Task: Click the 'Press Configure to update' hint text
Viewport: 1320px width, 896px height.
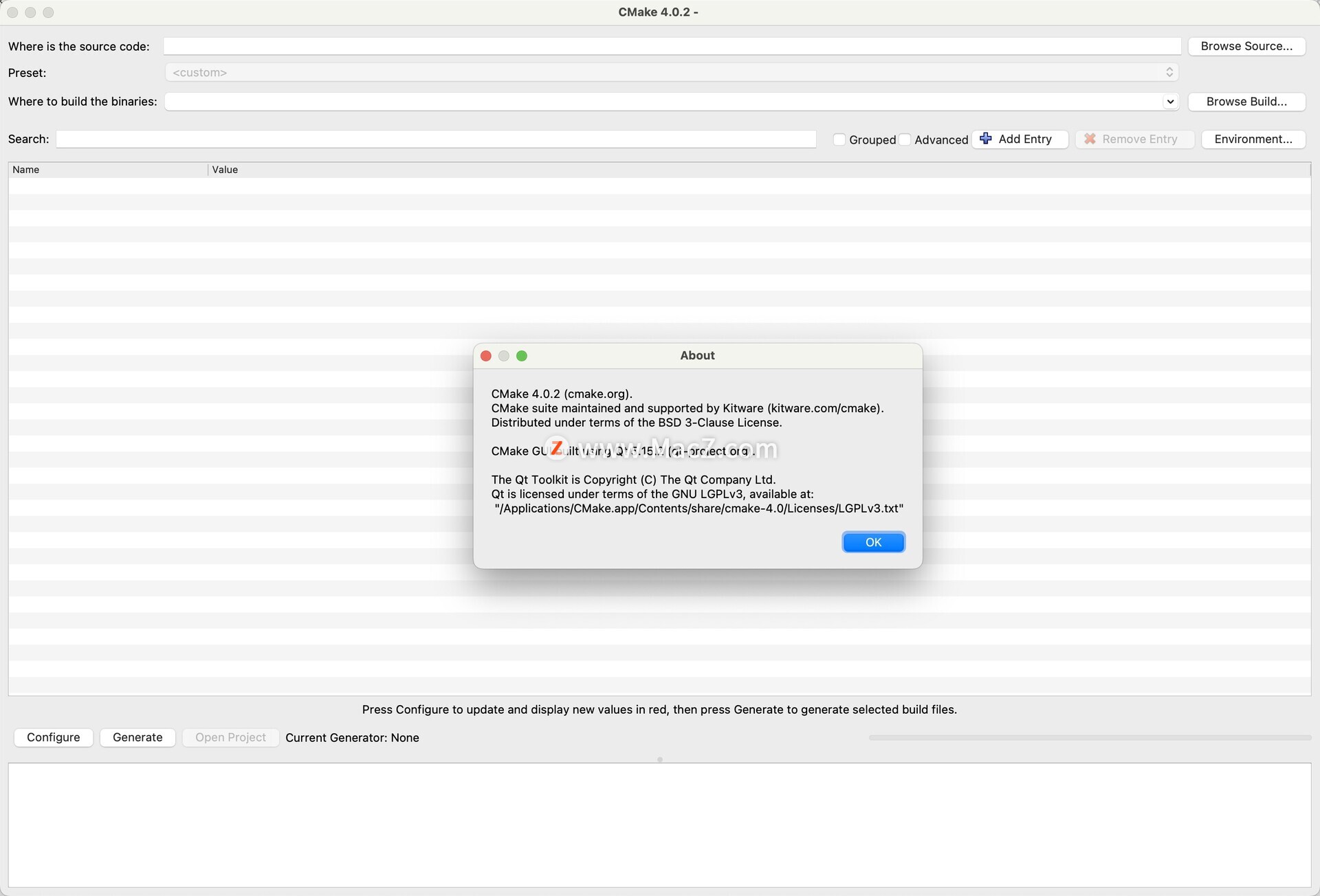Action: [659, 709]
